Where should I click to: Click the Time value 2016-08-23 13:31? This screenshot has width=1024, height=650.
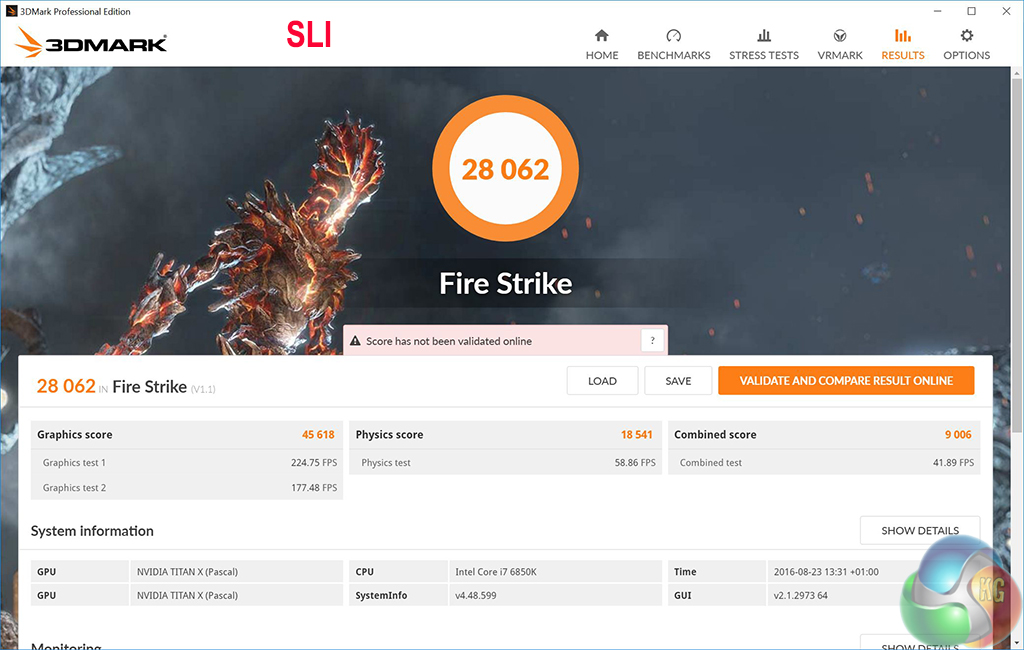[x=826, y=572]
